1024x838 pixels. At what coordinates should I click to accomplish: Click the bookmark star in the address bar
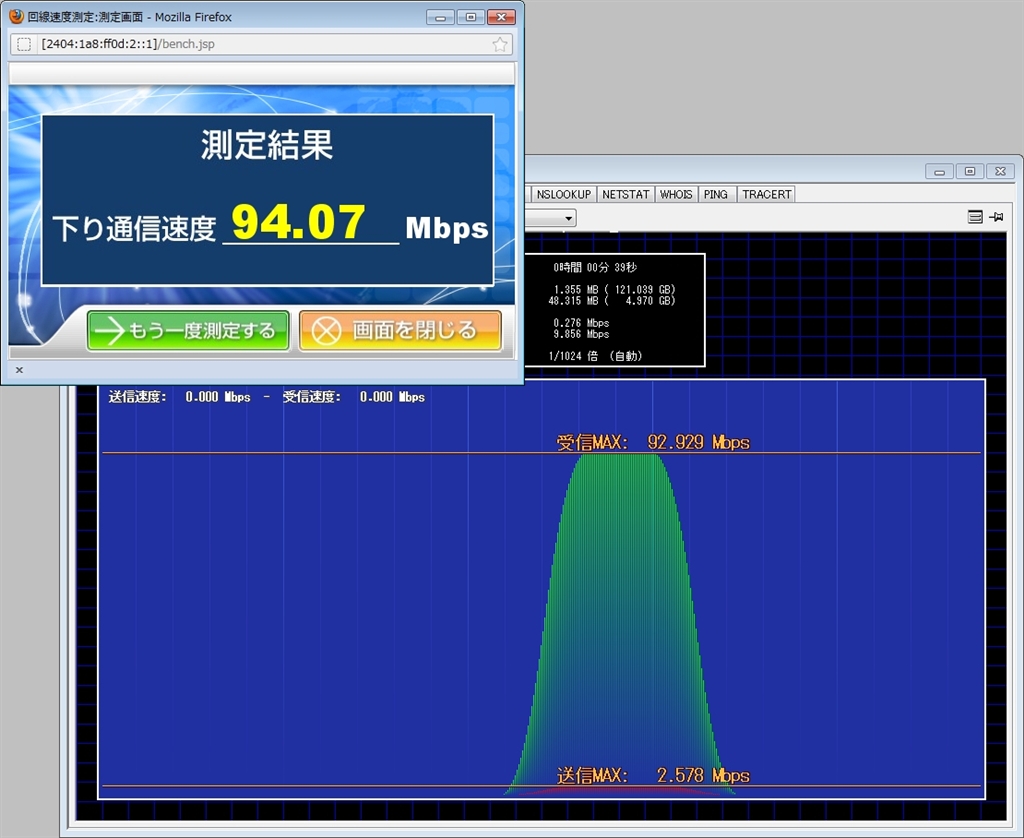[x=500, y=45]
